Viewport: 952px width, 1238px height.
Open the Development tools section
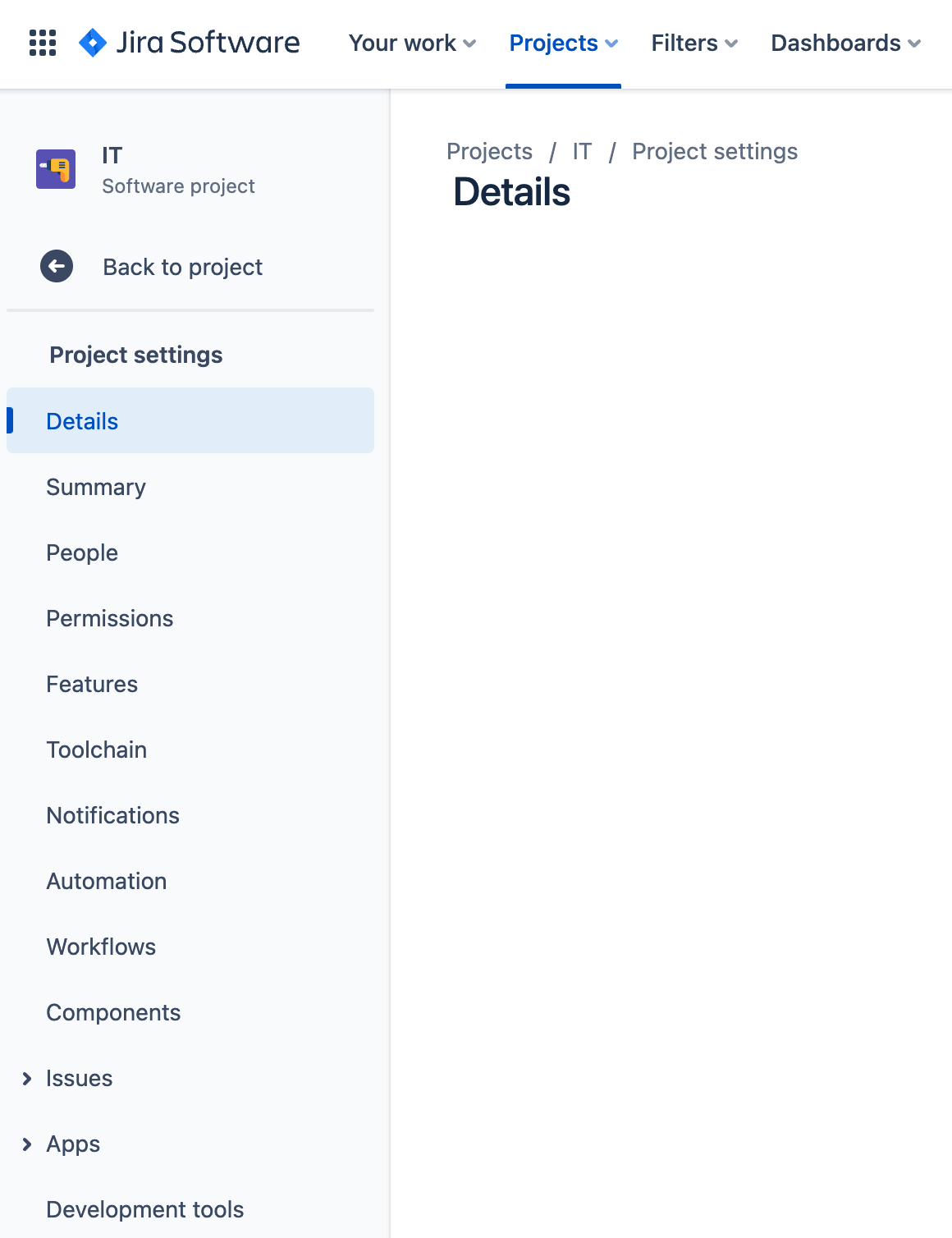pyautogui.click(x=144, y=1209)
